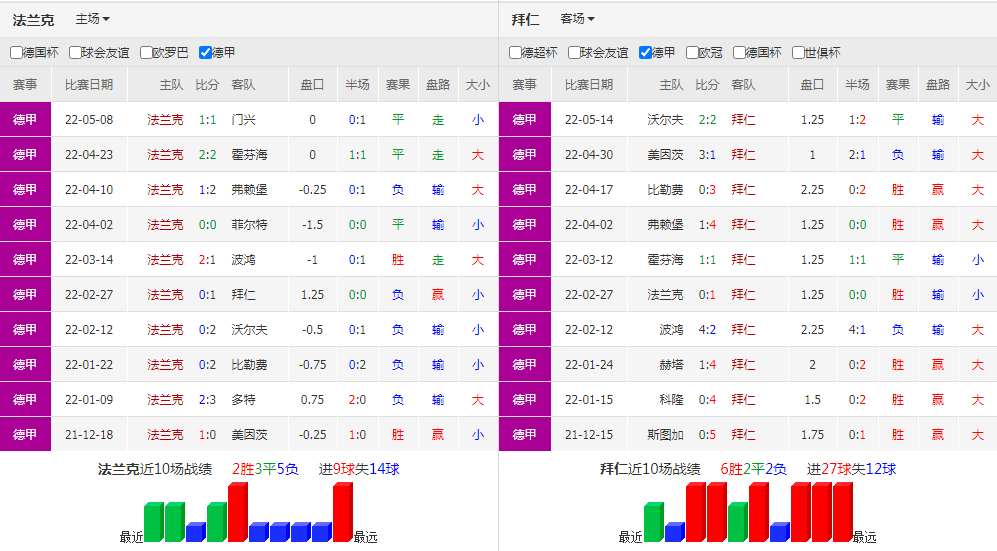Uncheck the 德甲 checkbox under 拜仁

coord(645,53)
